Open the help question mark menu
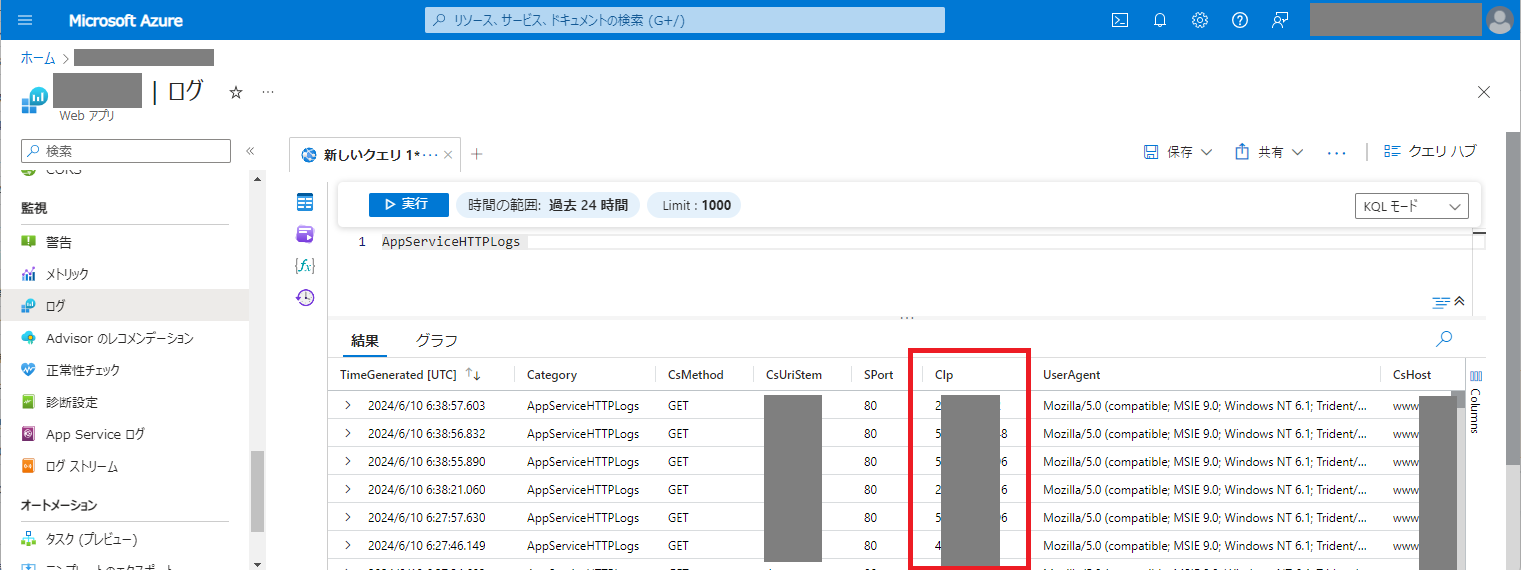Viewport: 1521px width, 570px height. [1240, 20]
